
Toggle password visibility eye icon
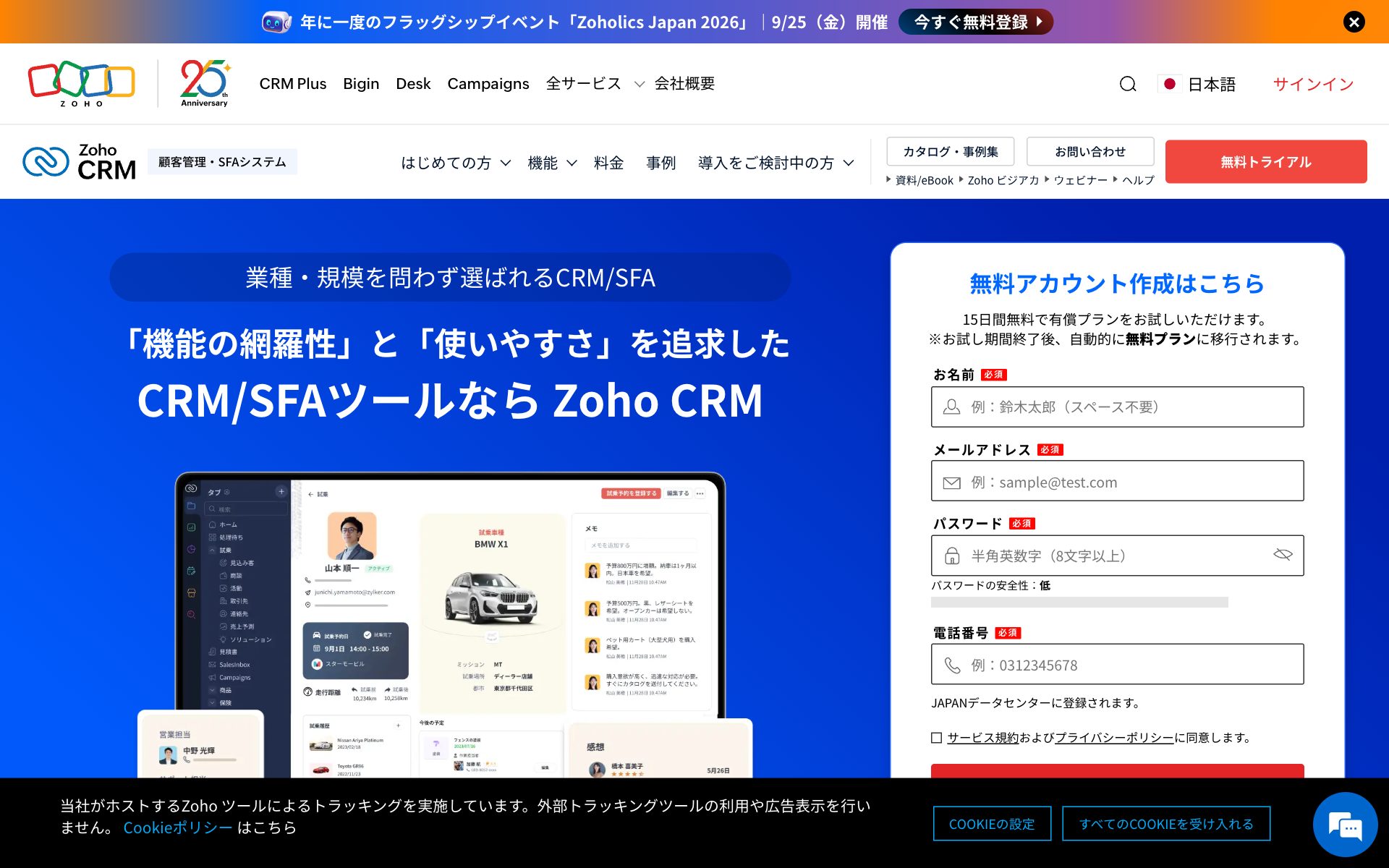[x=1282, y=555]
